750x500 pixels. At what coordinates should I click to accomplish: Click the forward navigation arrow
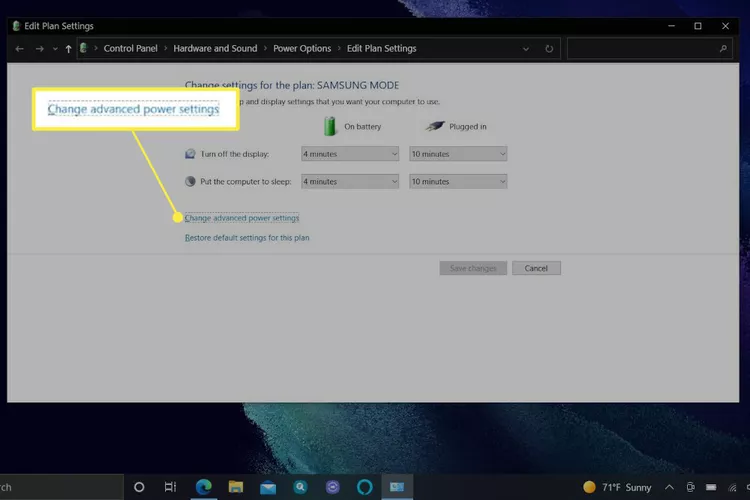(40, 49)
